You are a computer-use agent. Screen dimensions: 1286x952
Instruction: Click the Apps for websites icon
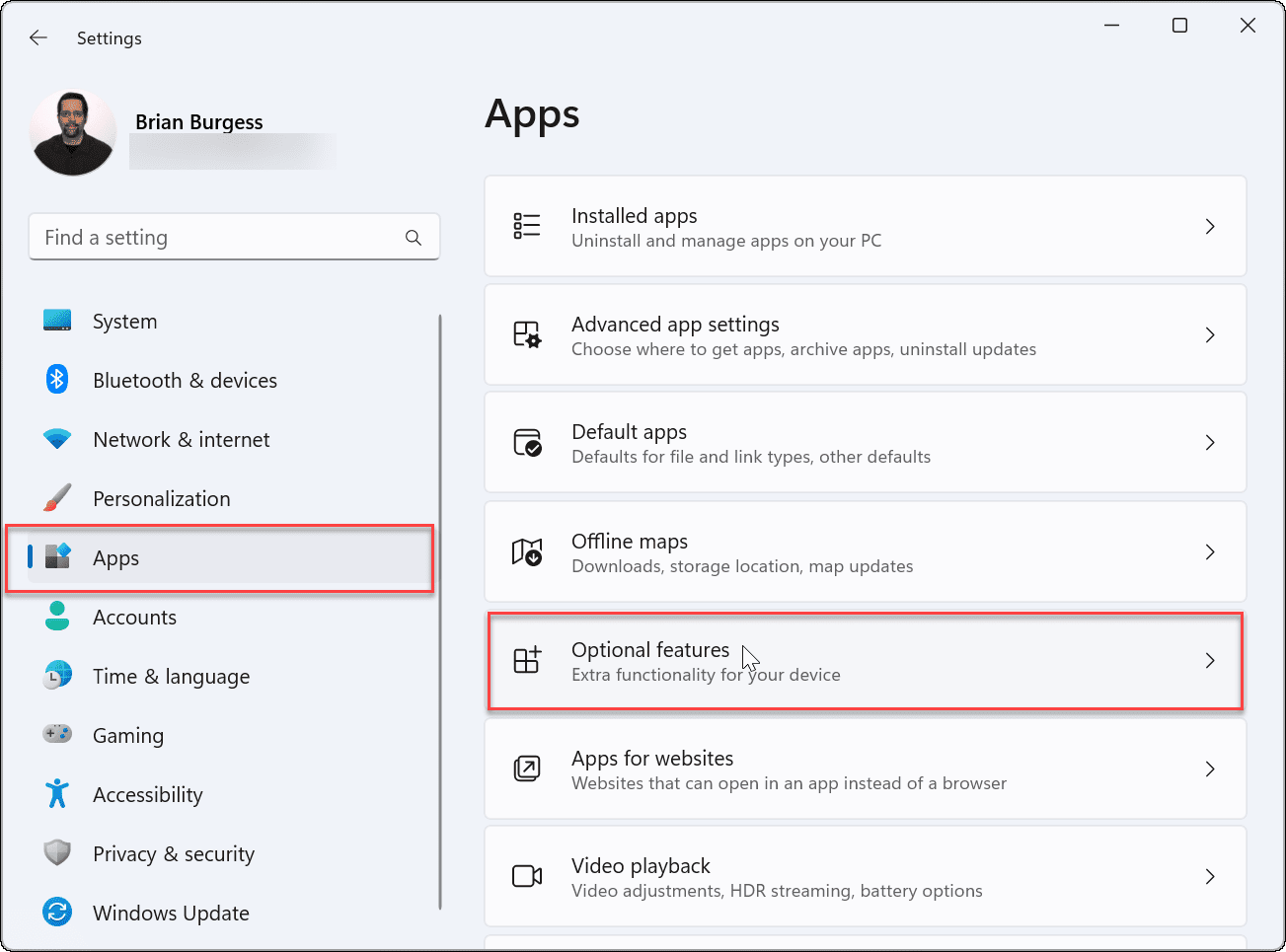point(527,769)
